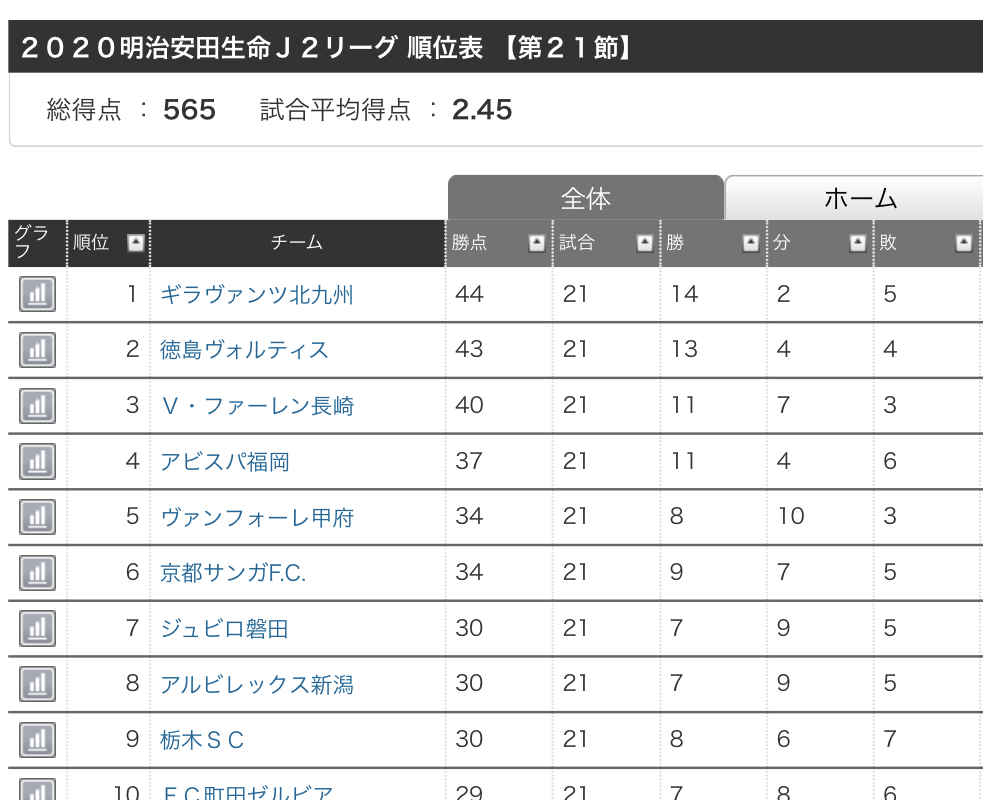Click graph icon beside アルビレックス新潟

(37, 684)
